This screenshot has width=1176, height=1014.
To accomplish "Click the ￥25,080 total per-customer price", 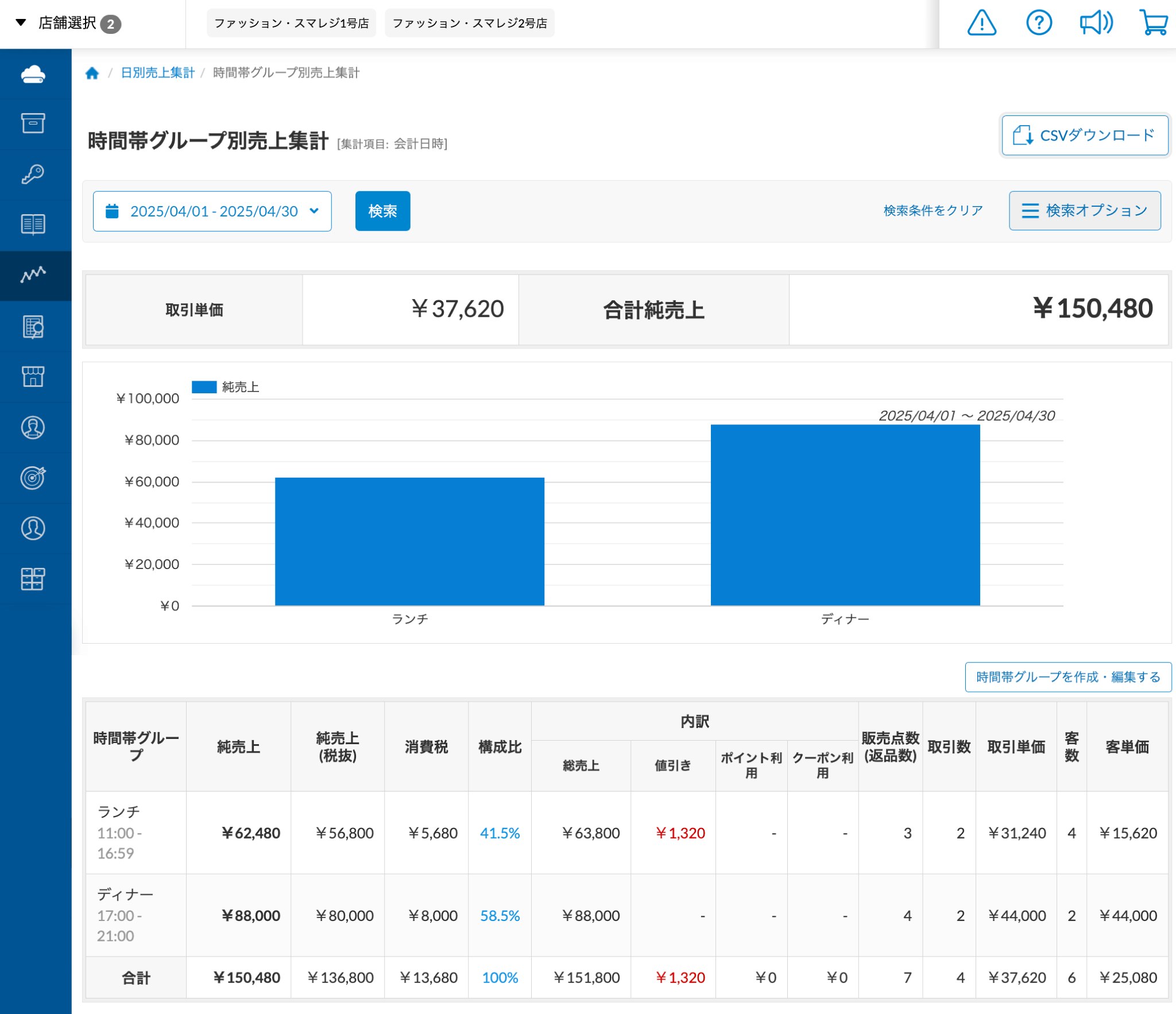I will pos(1128,978).
